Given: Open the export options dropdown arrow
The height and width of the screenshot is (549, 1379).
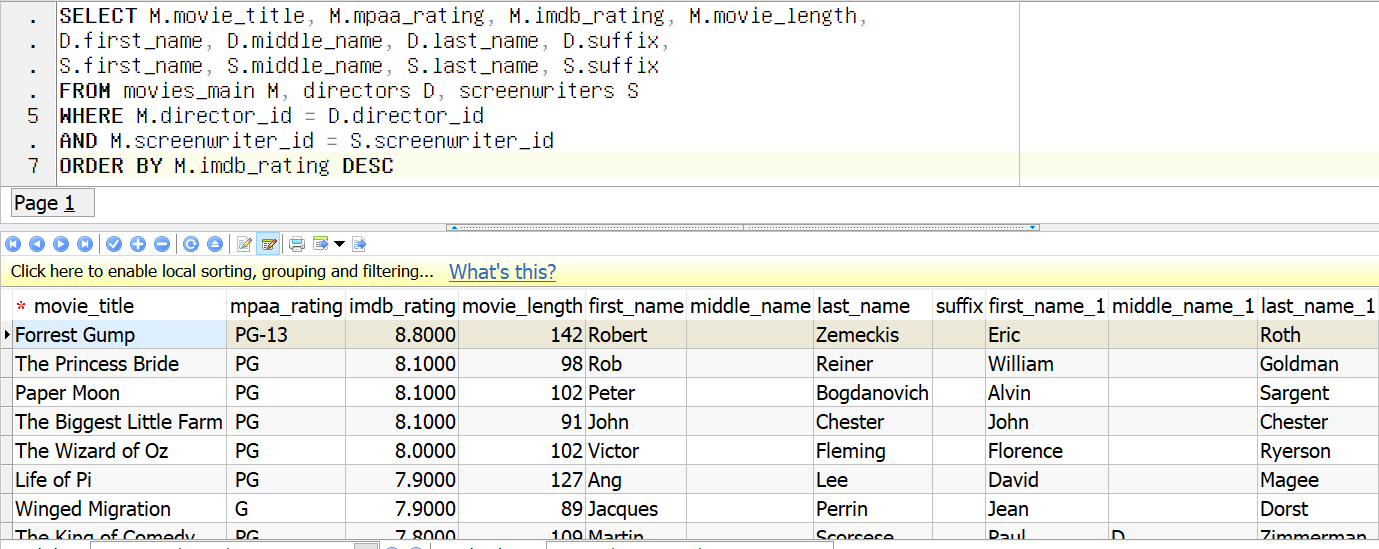Looking at the screenshot, I should (340, 244).
